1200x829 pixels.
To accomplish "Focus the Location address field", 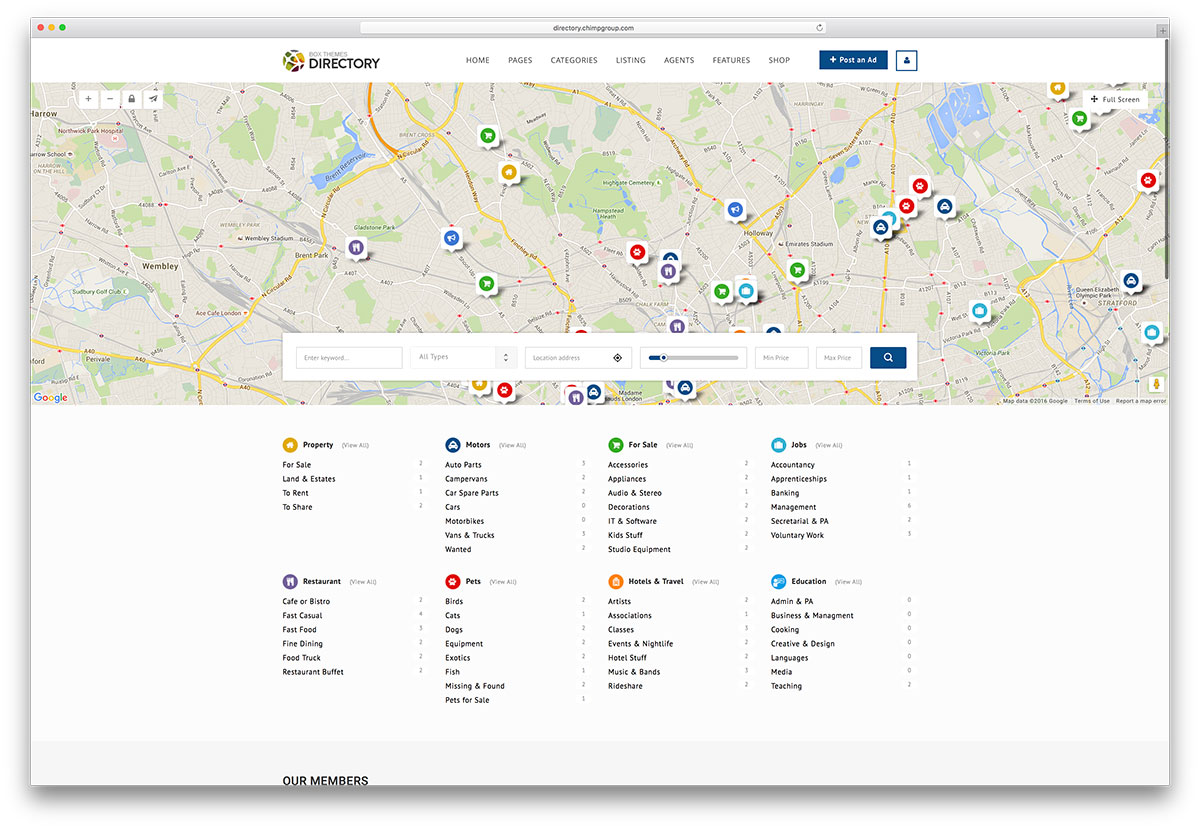I will tap(578, 358).
